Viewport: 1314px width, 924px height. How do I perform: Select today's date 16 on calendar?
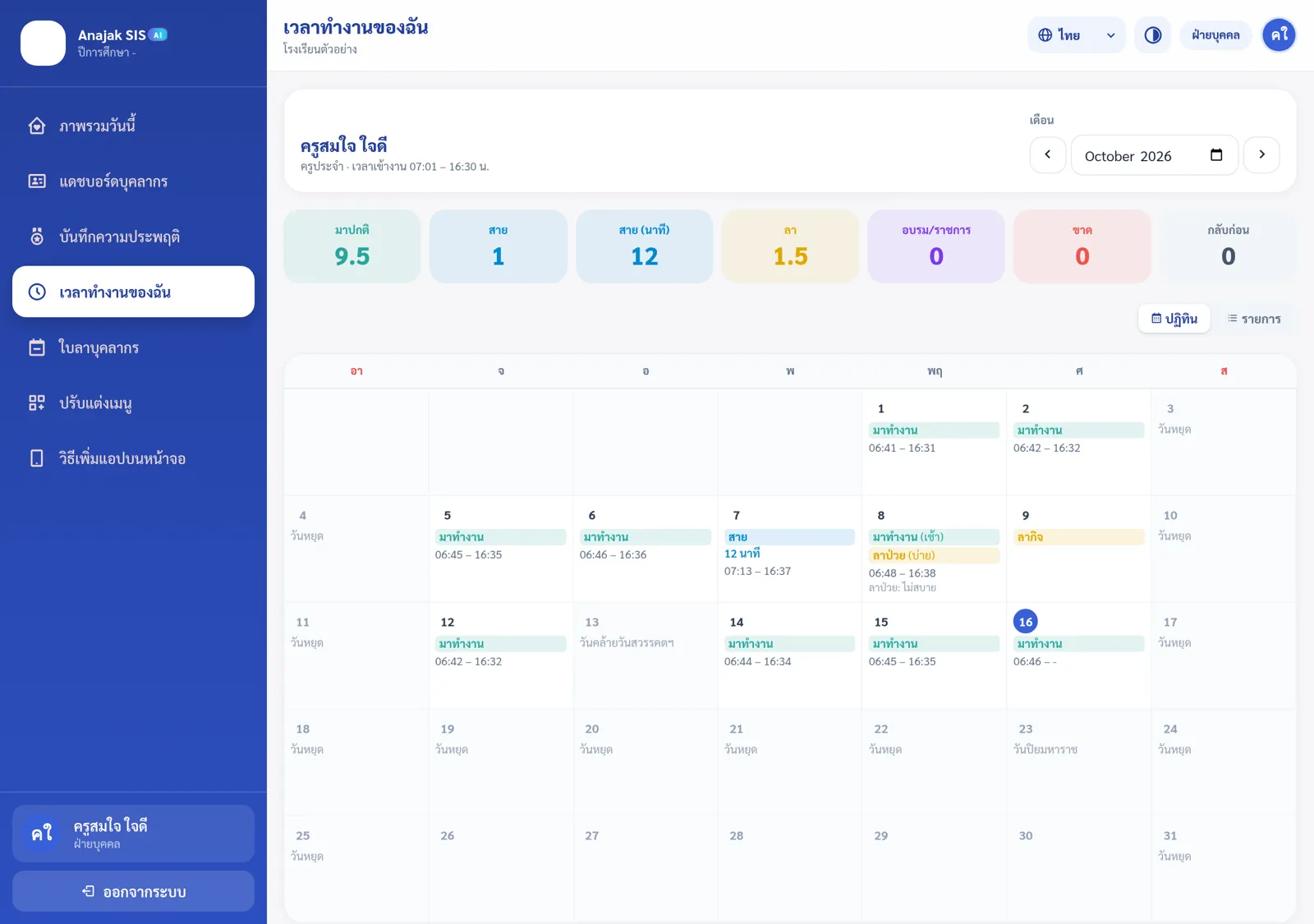pyautogui.click(x=1026, y=622)
